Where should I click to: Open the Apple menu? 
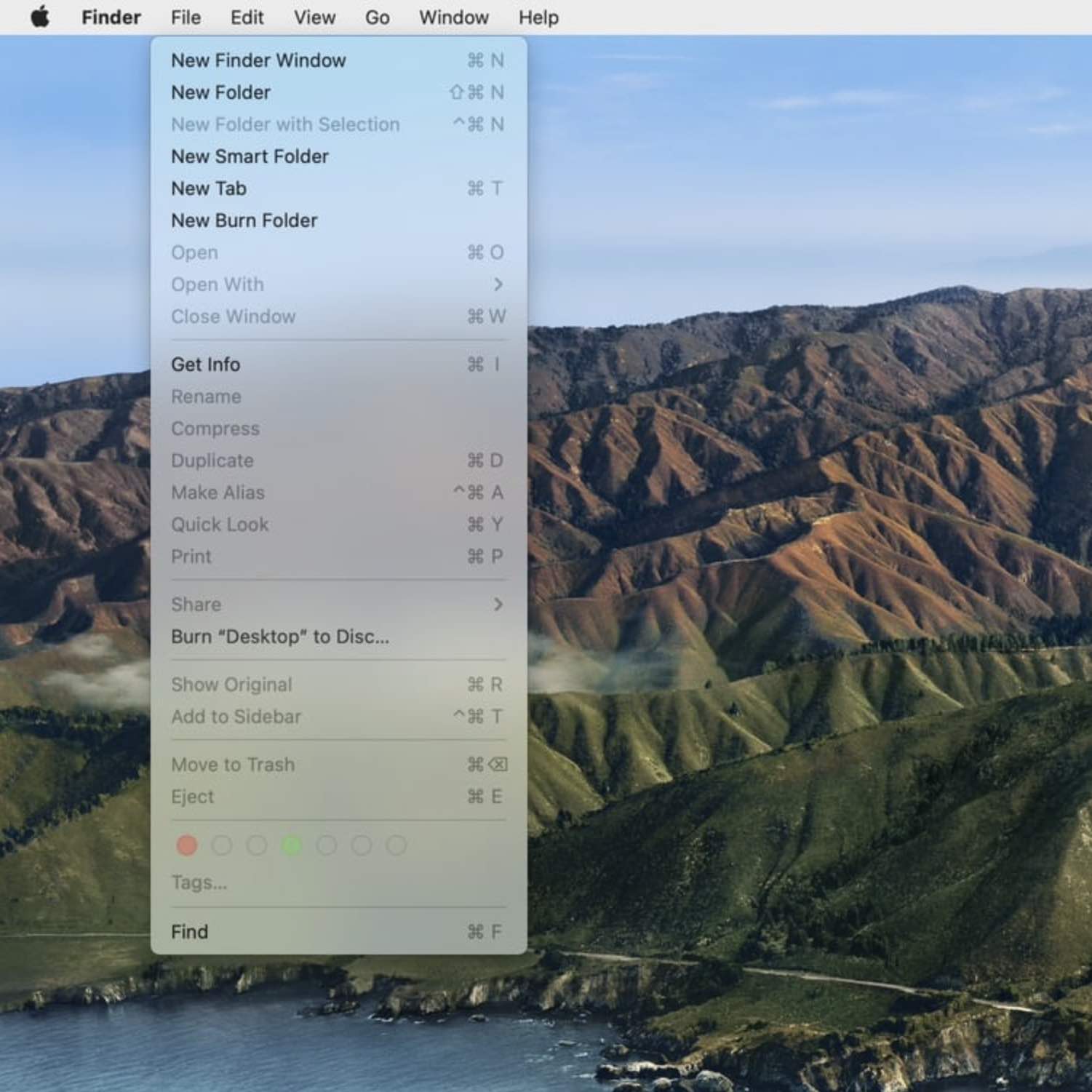click(x=40, y=17)
